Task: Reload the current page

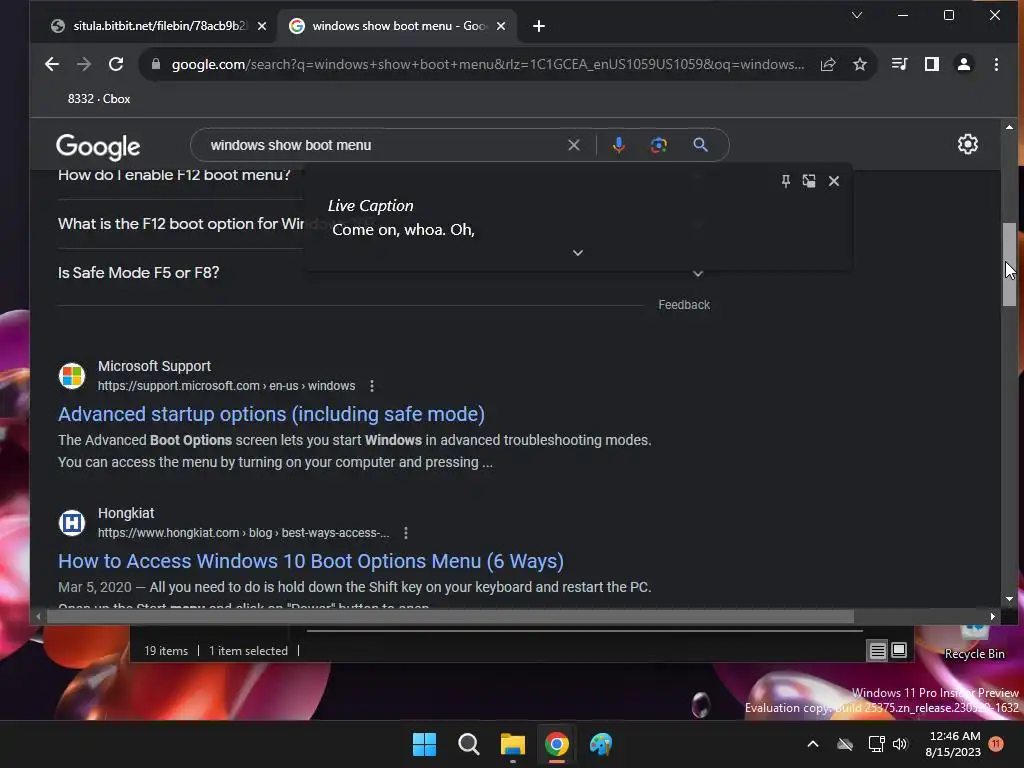Action: point(116,64)
